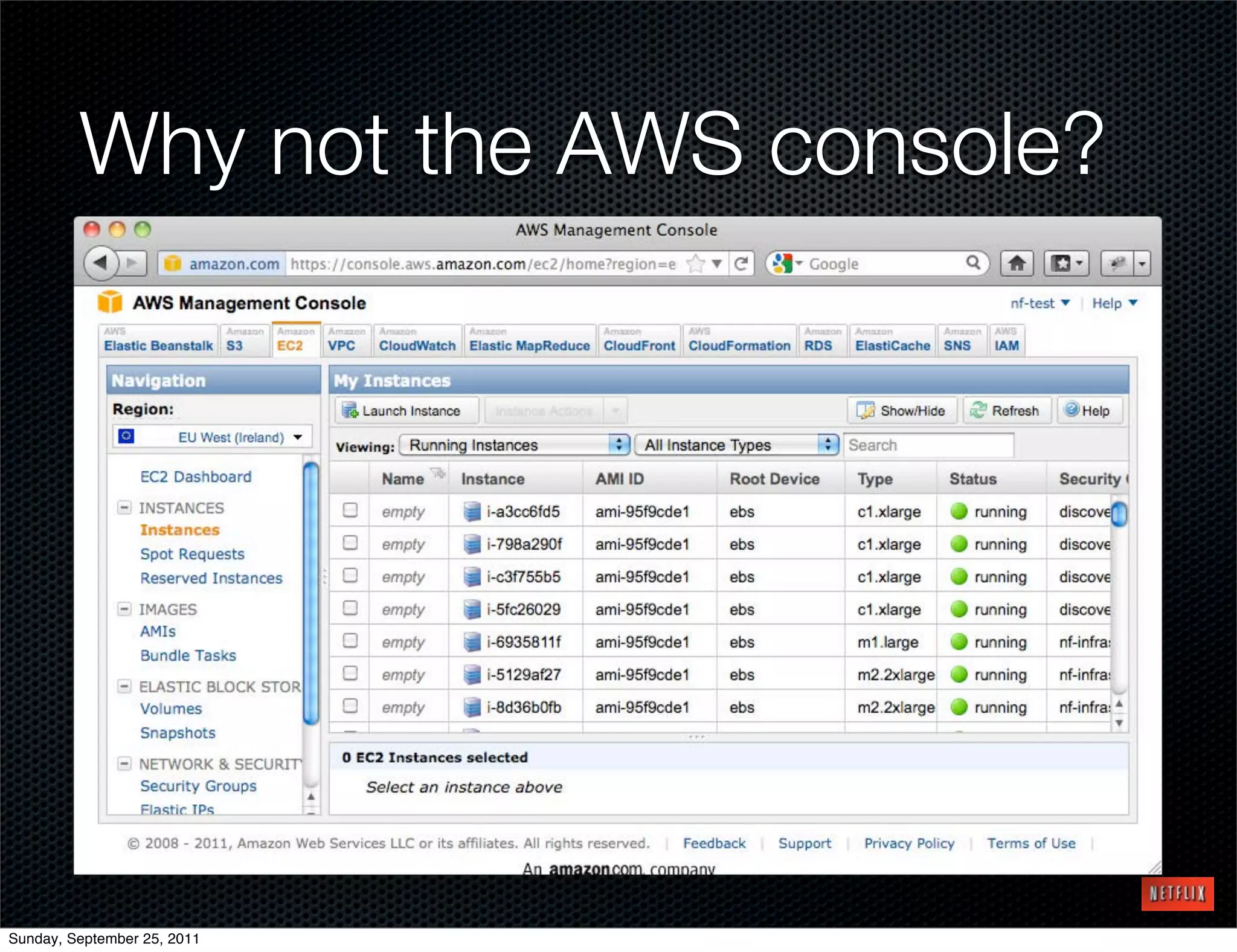Click instance icon for i-5129af27
The height and width of the screenshot is (952, 1237).
point(471,675)
